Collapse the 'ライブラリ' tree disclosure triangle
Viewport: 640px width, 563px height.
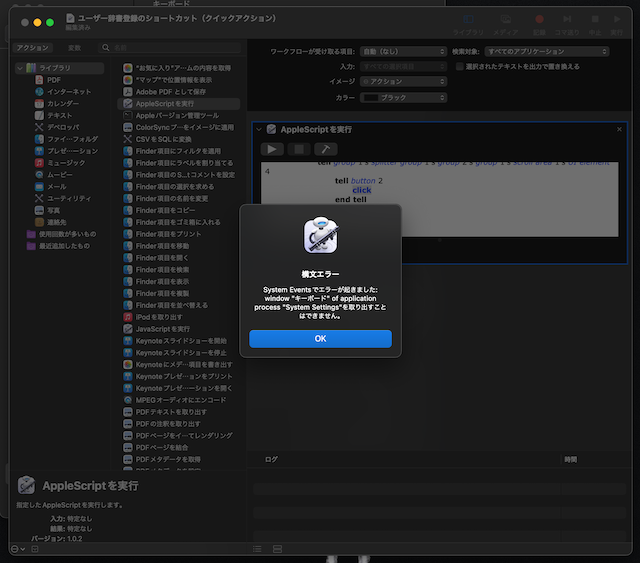[x=22, y=67]
